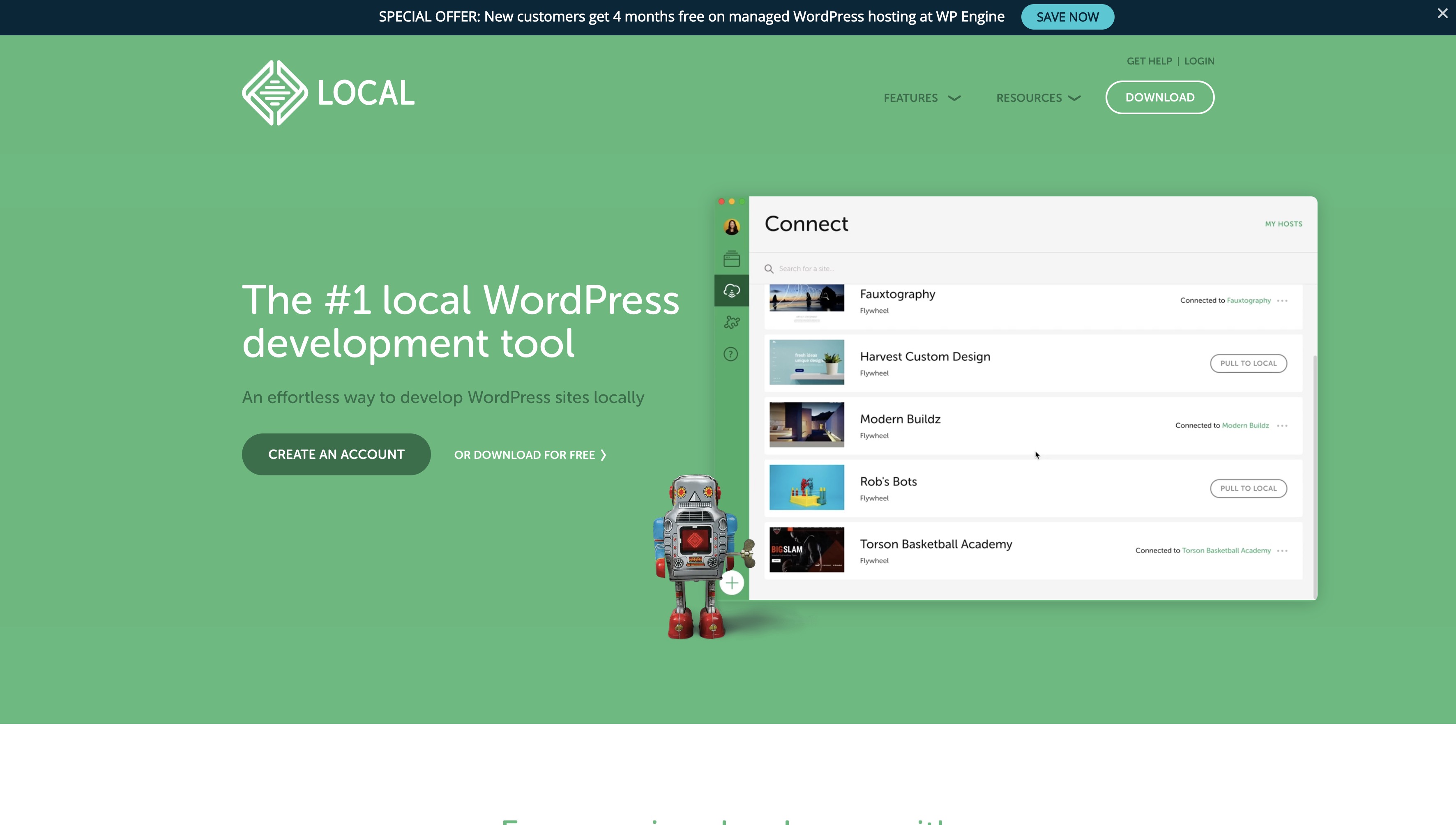Screen dimensions: 1456x825
Task: Open Torson Basketball Academy ellipsis menu
Action: coord(1282,551)
